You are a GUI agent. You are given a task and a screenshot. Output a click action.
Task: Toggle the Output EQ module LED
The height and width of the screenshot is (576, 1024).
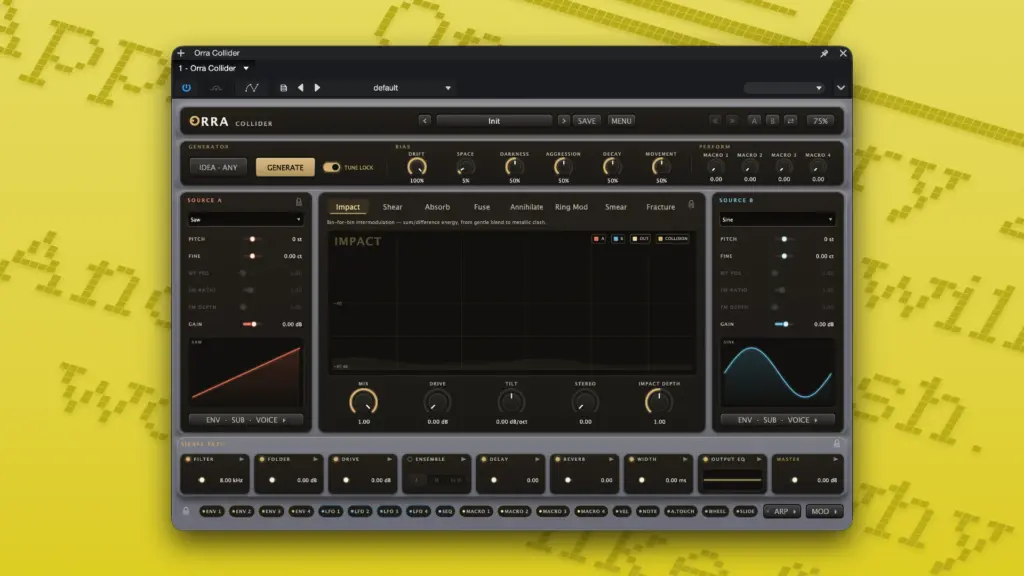705,459
